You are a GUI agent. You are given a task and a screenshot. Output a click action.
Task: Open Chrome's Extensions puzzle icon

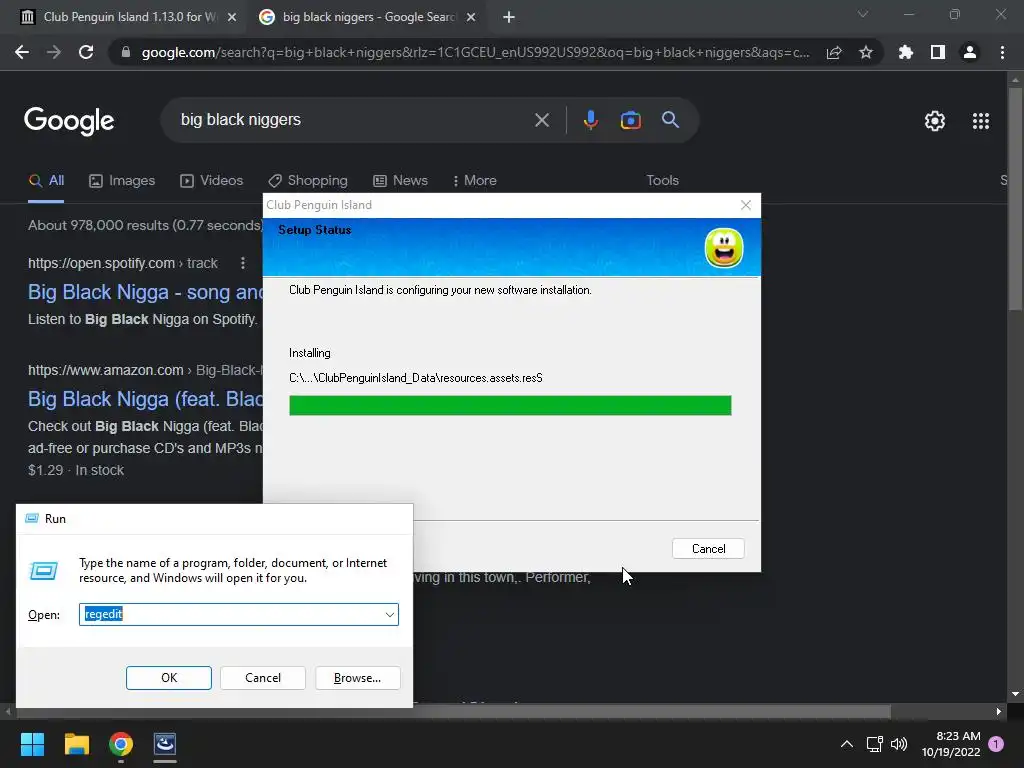coord(906,52)
